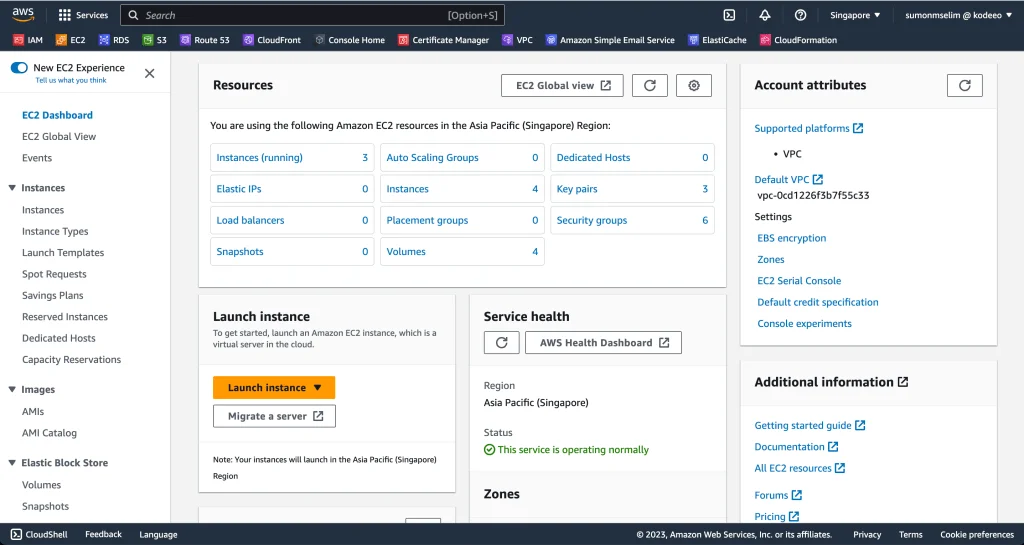
Task: Refresh the Account attributes panel
Action: click(965, 86)
